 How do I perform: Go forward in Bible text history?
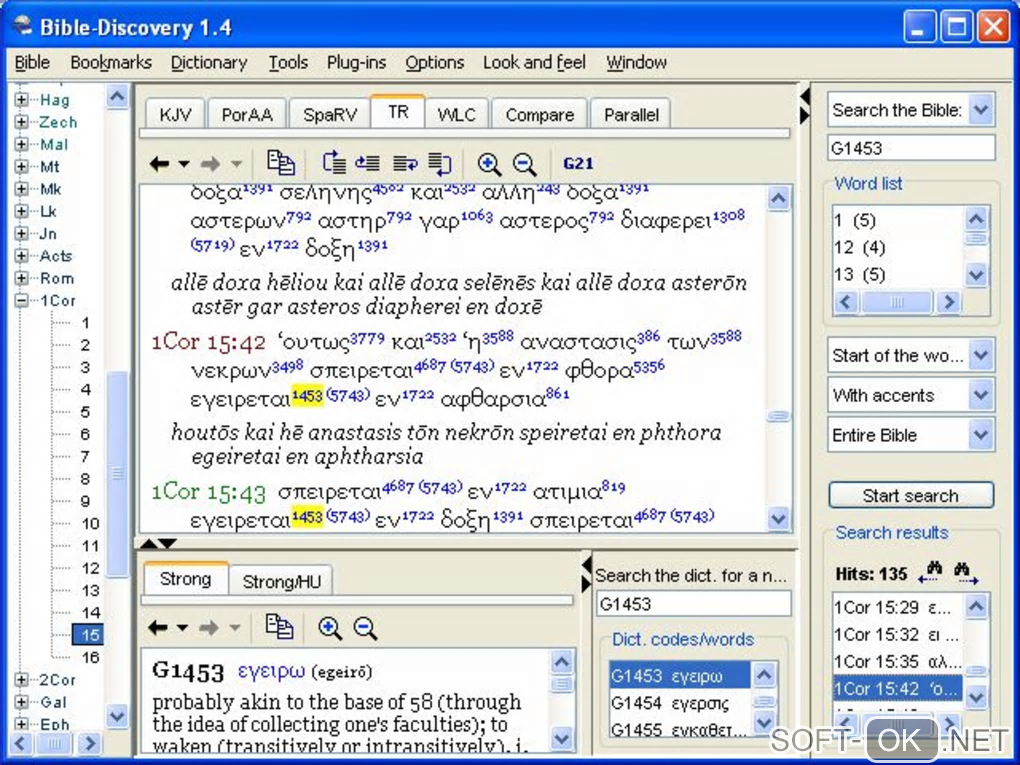pos(209,164)
